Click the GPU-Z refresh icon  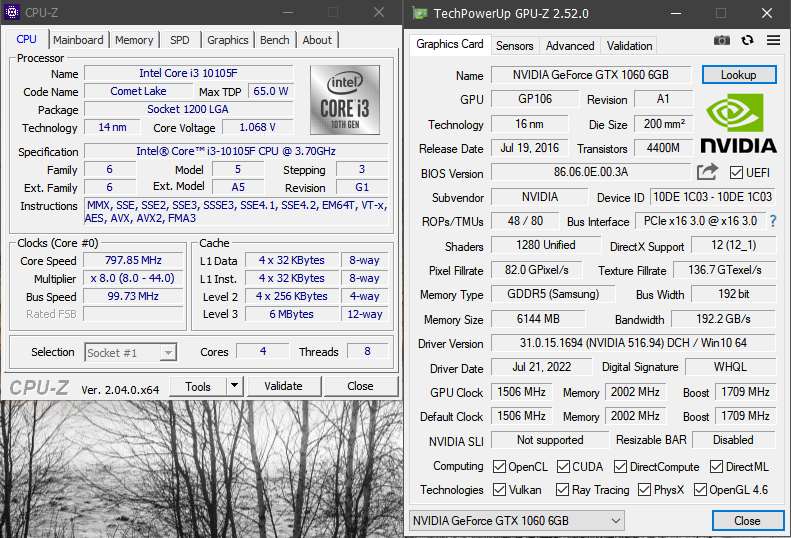[x=748, y=40]
